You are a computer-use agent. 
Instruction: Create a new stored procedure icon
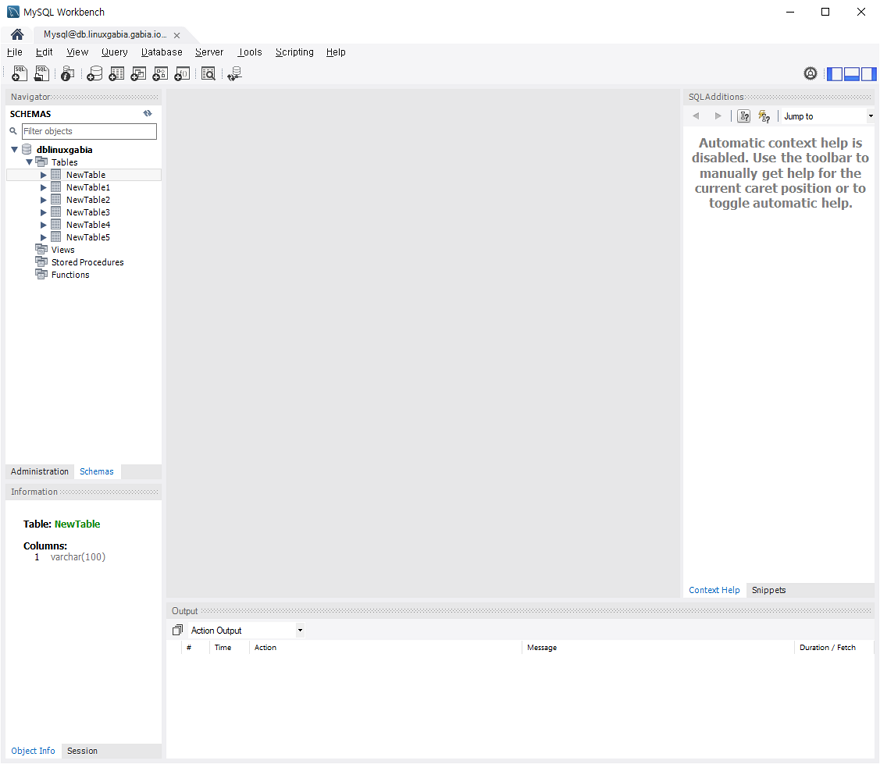click(161, 74)
